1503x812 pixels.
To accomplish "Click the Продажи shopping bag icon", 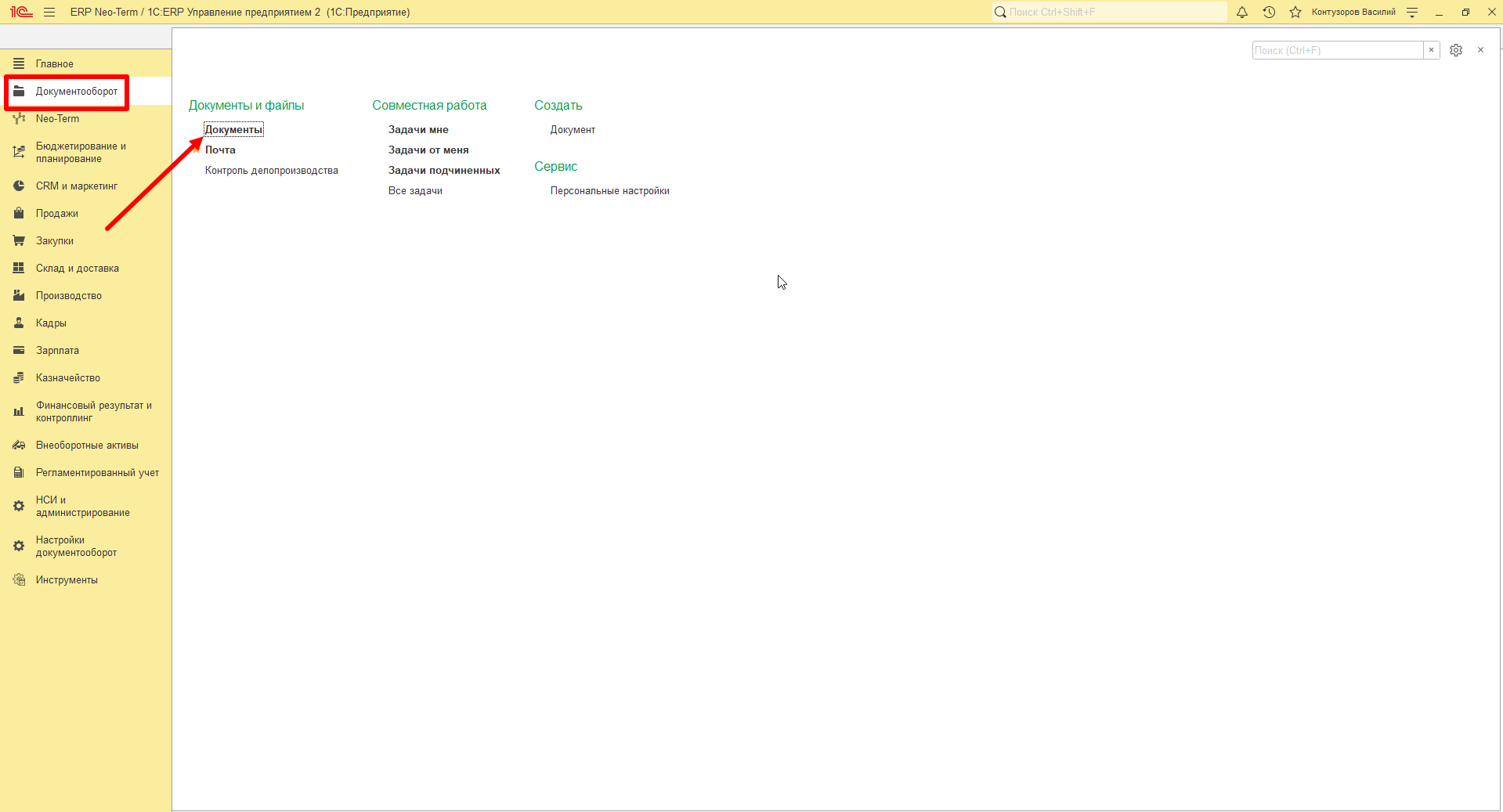I will [19, 214].
